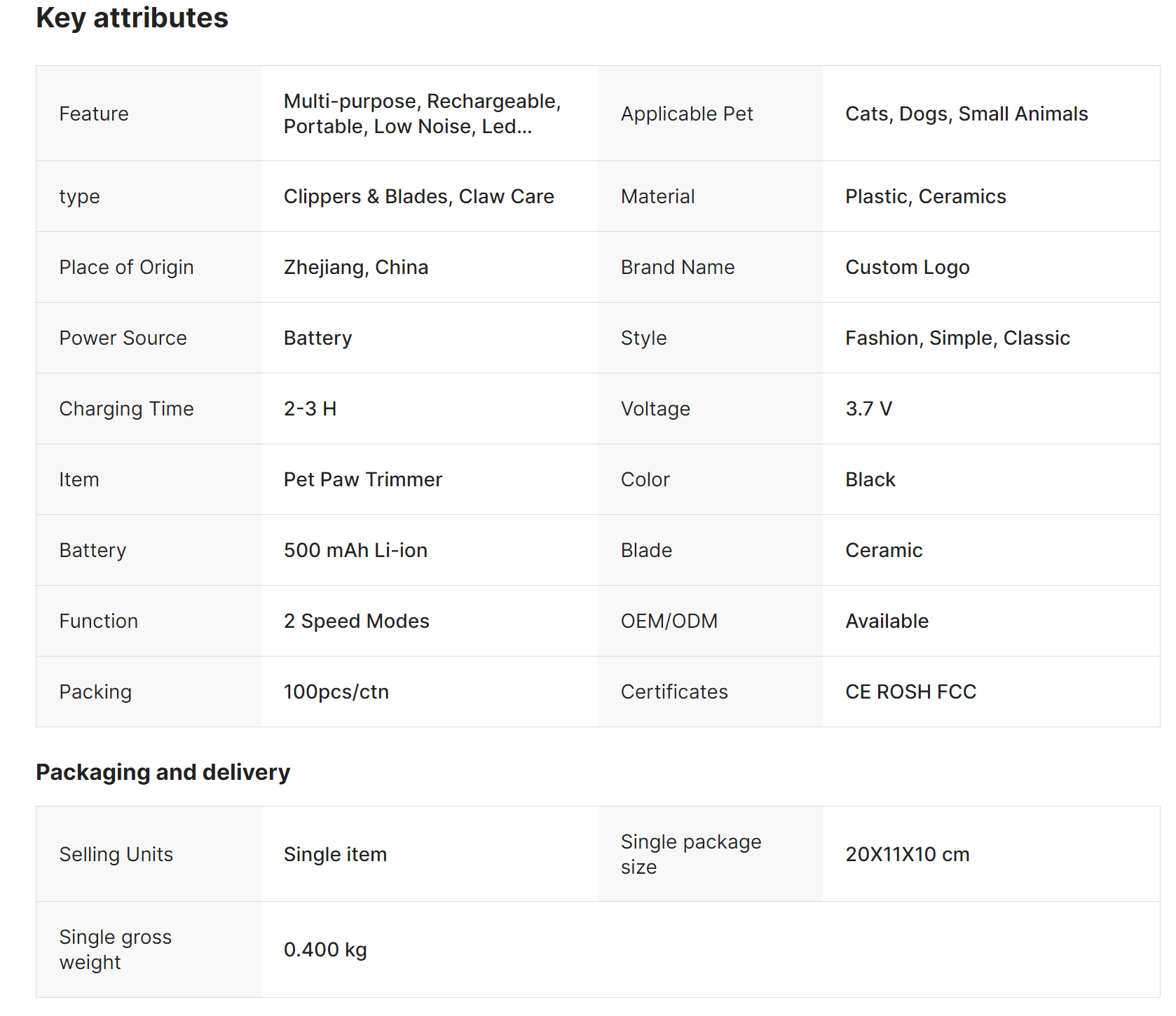Click the Plastic, Ceramics material value
The image size is (1176, 1016).
(925, 196)
